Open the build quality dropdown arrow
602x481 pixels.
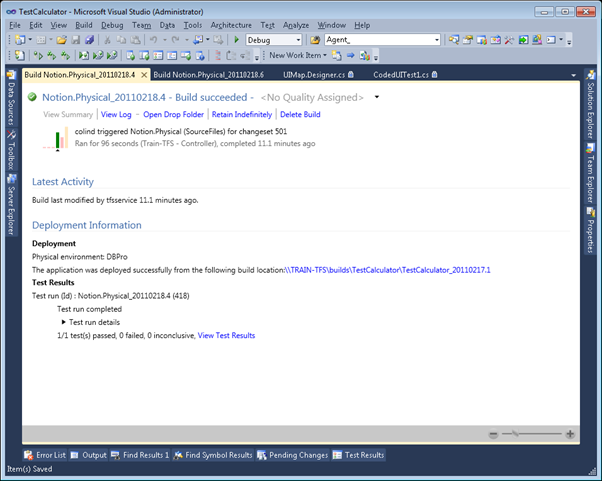click(x=377, y=97)
